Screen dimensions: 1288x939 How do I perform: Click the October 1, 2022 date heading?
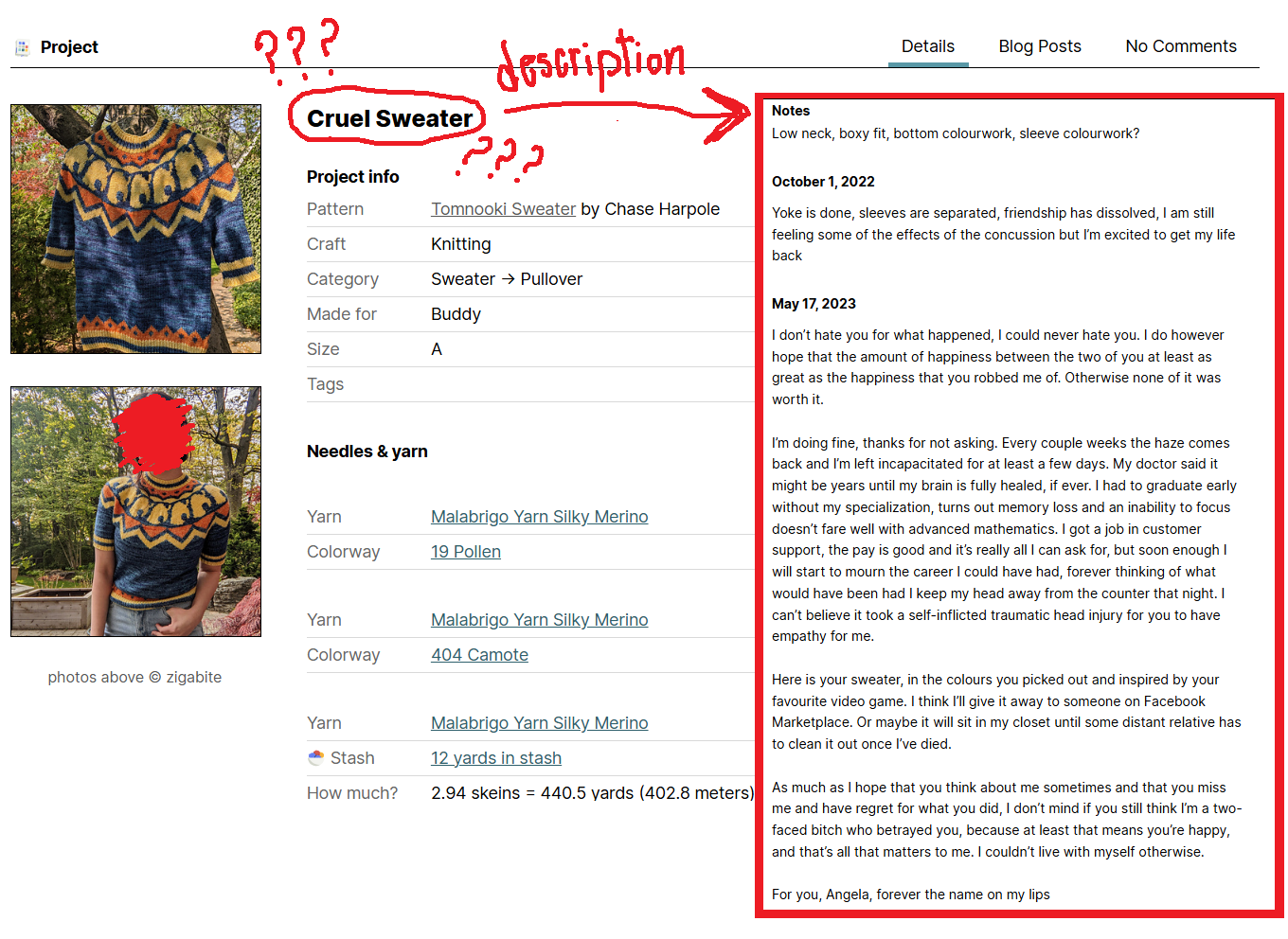(823, 182)
